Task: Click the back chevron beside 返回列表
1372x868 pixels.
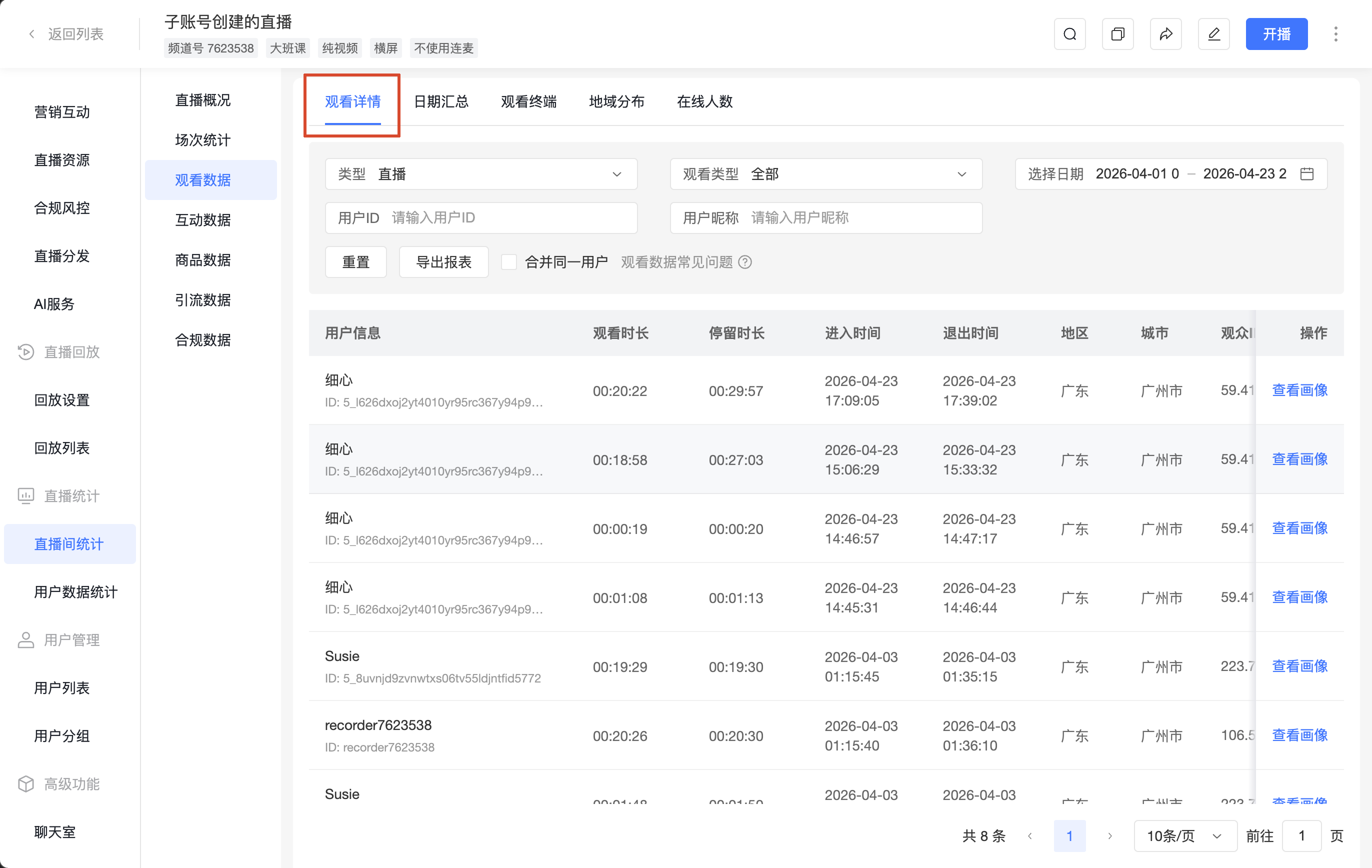Action: point(32,34)
